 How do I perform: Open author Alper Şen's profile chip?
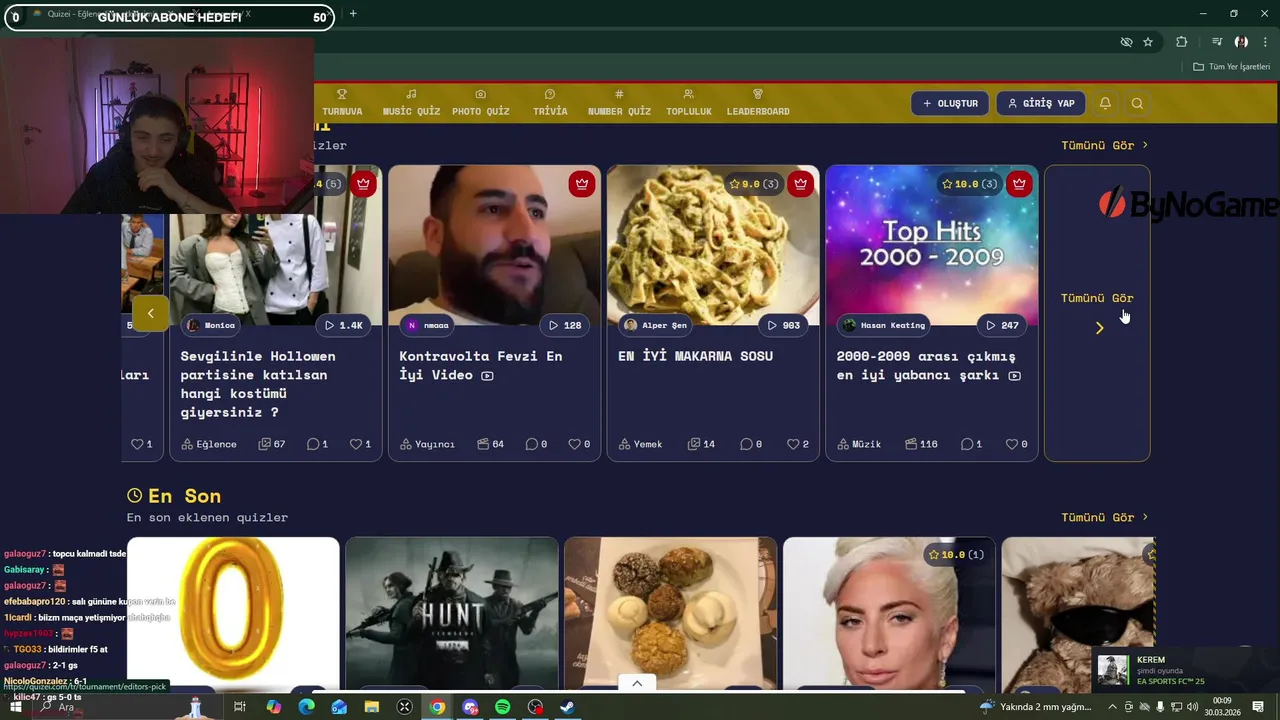click(656, 325)
